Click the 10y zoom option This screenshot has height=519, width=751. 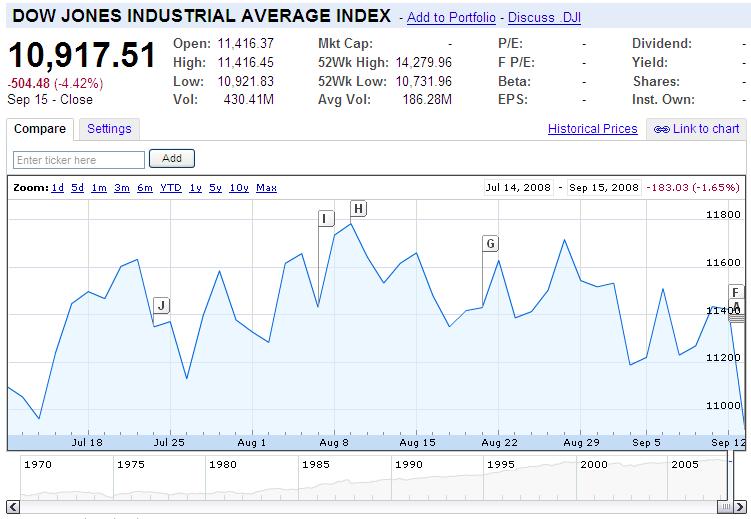coord(239,188)
